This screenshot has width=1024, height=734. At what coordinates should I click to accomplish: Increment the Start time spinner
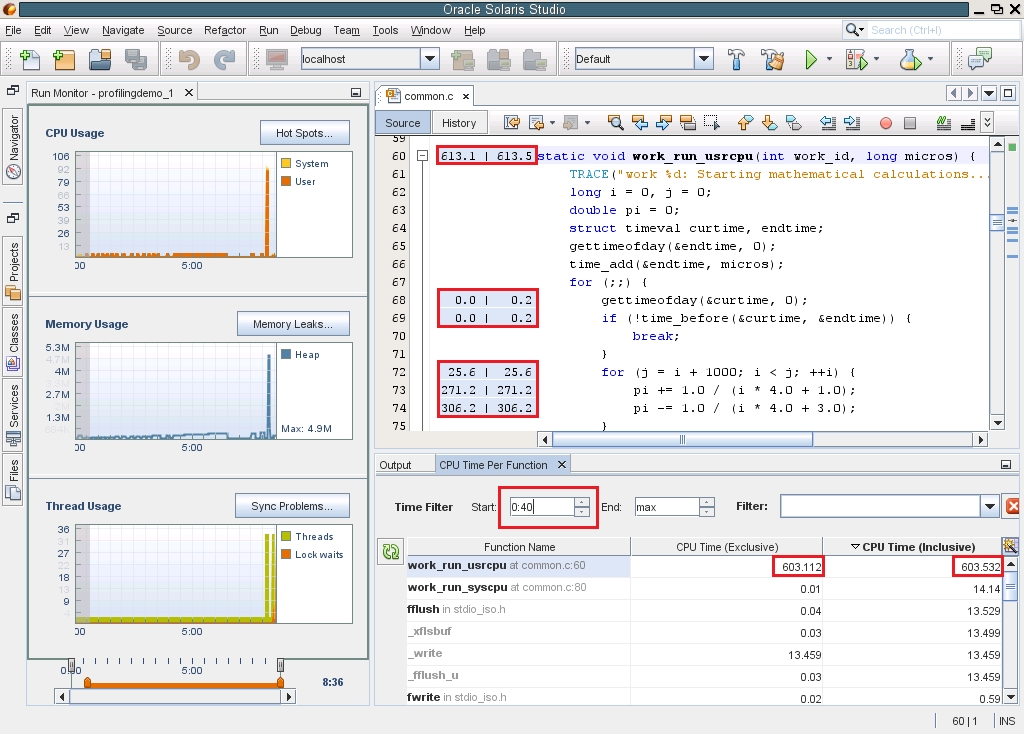(582, 502)
